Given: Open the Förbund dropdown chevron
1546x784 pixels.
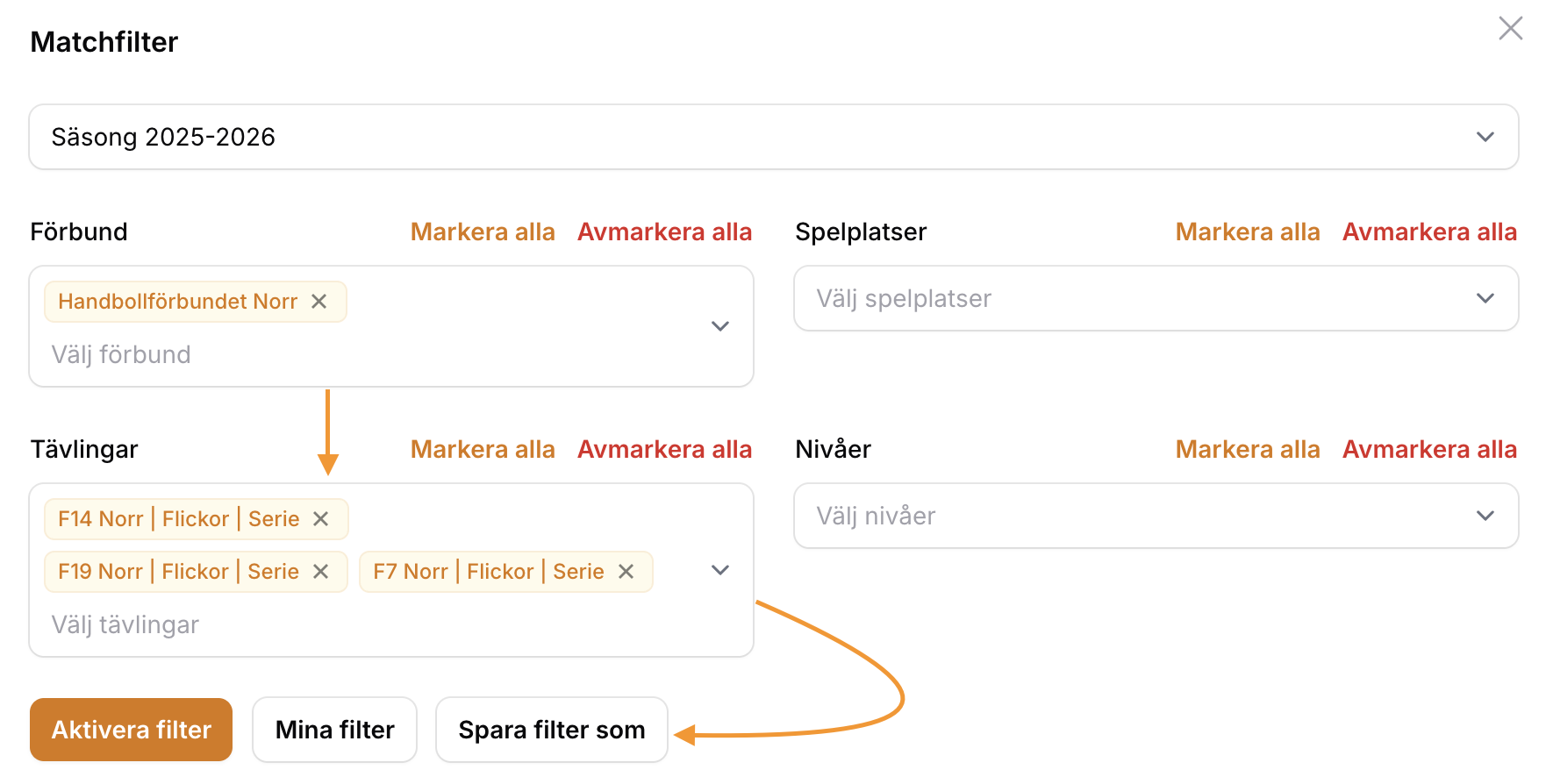Looking at the screenshot, I should (720, 326).
